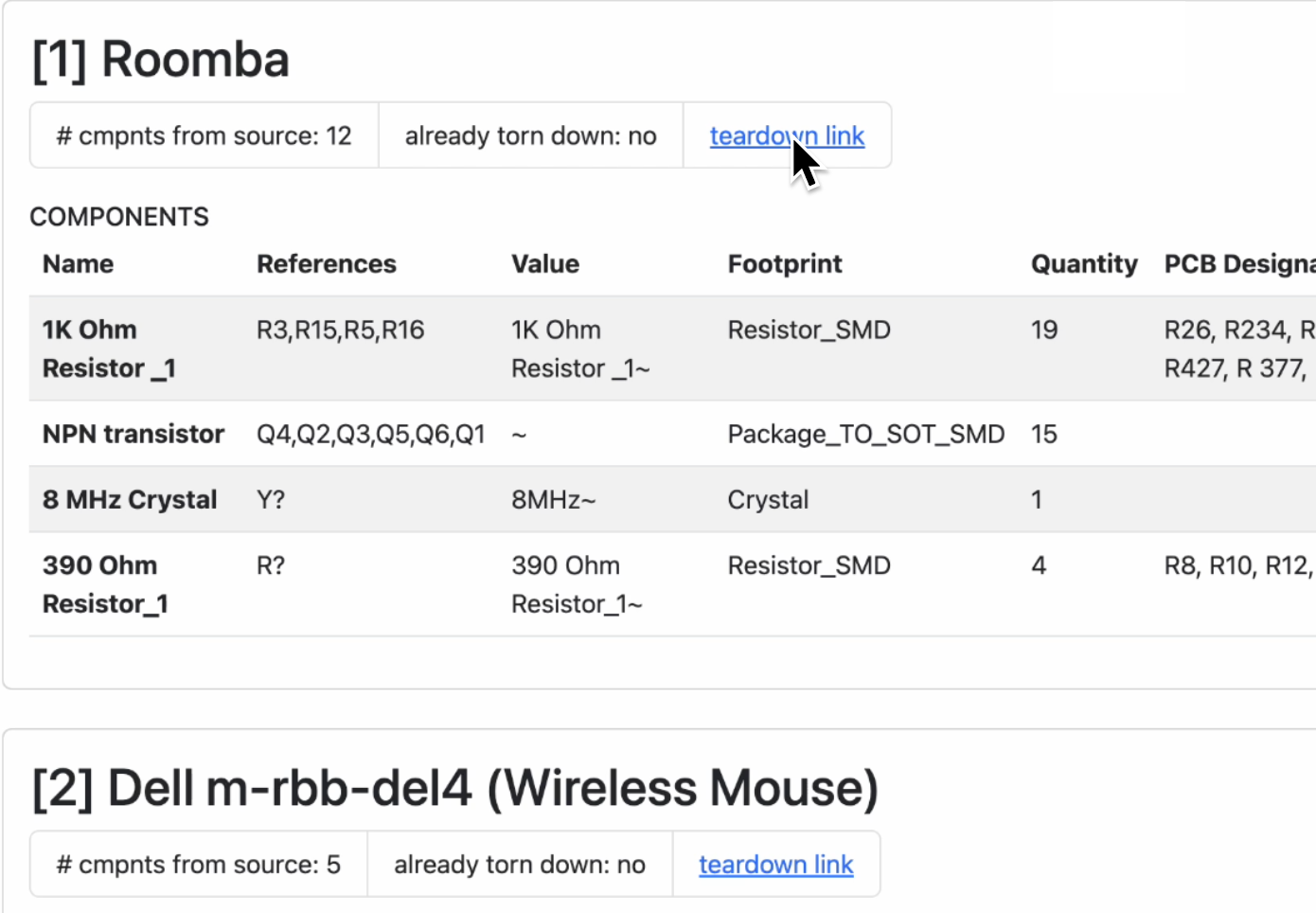
Task: Click the Package_TO_SOT_SMD footprint cell
Action: [x=865, y=434]
